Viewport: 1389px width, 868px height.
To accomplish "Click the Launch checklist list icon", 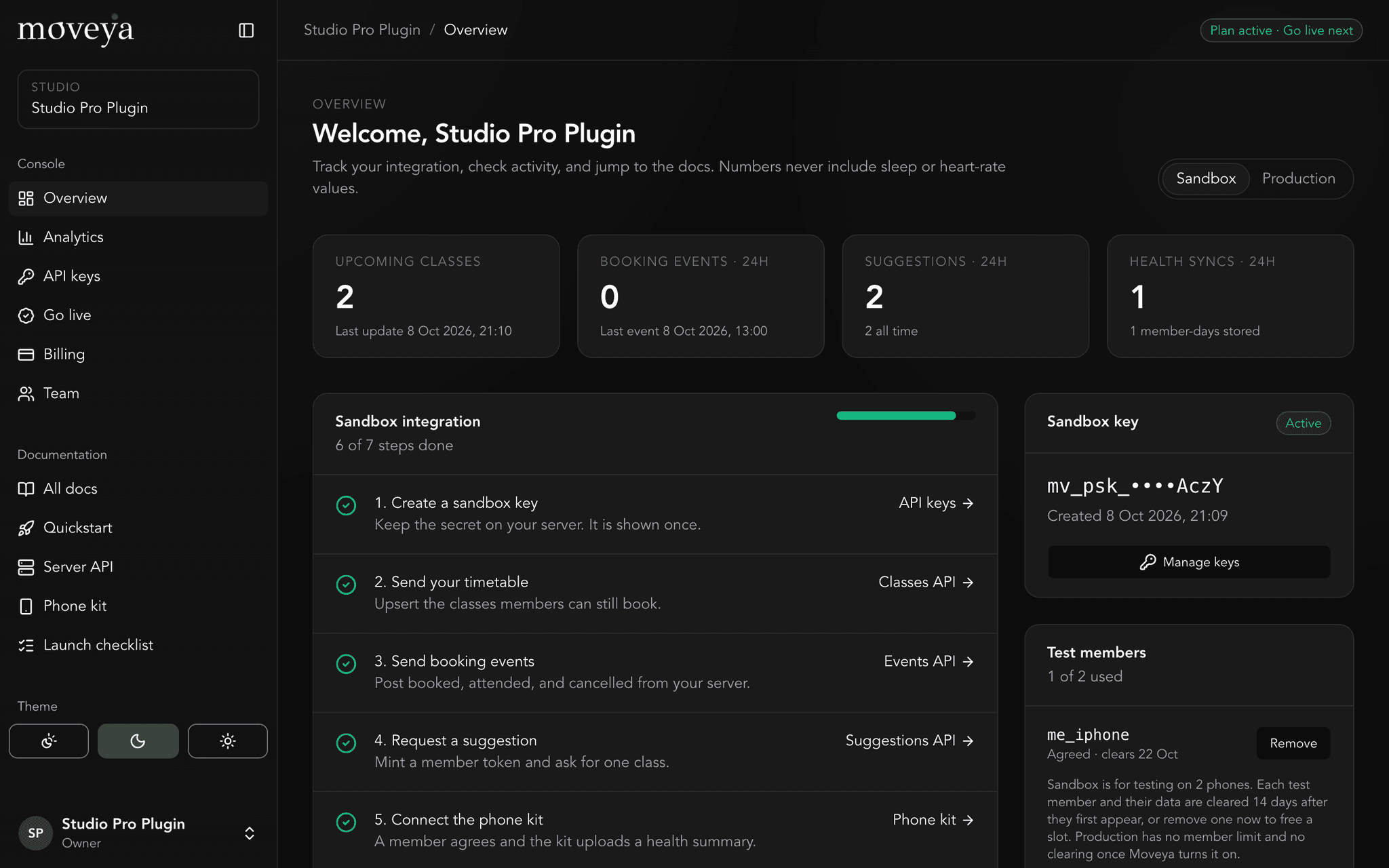I will click(26, 646).
